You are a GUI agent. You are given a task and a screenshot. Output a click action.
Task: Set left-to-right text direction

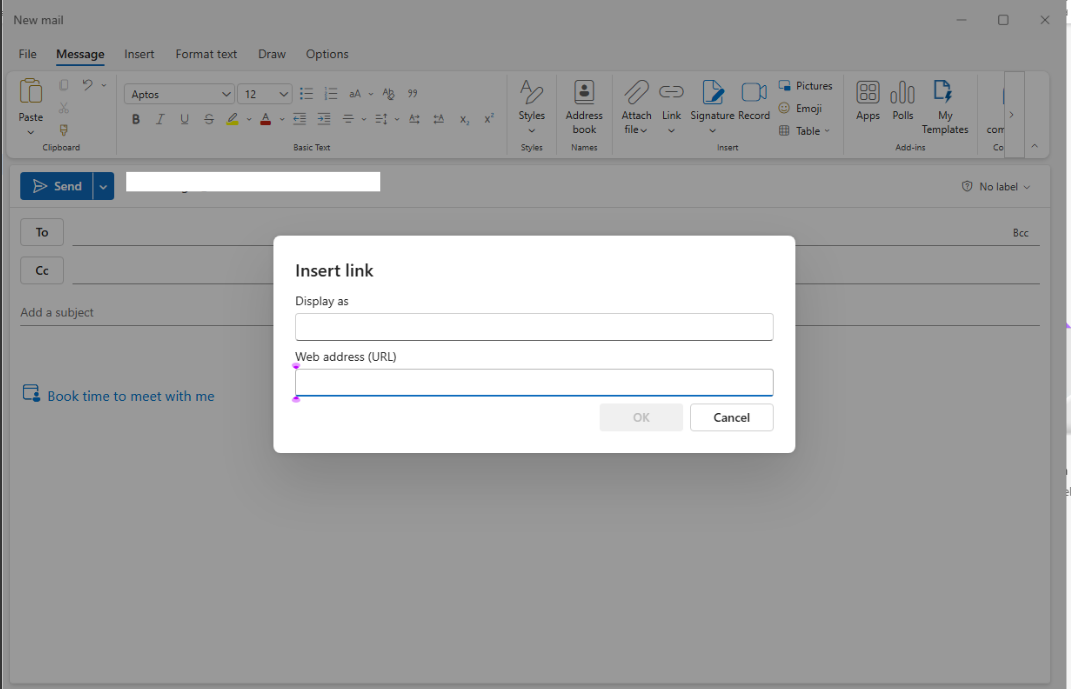[x=415, y=119]
